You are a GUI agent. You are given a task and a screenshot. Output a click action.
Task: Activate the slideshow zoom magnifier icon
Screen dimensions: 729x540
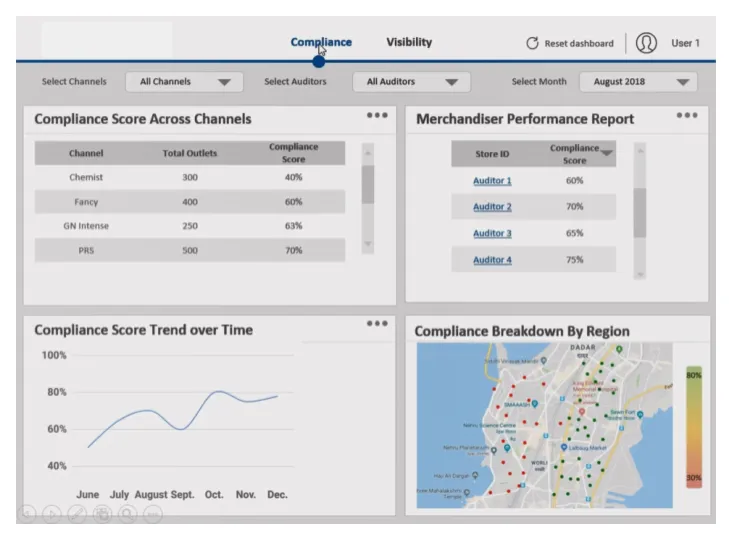click(x=127, y=514)
